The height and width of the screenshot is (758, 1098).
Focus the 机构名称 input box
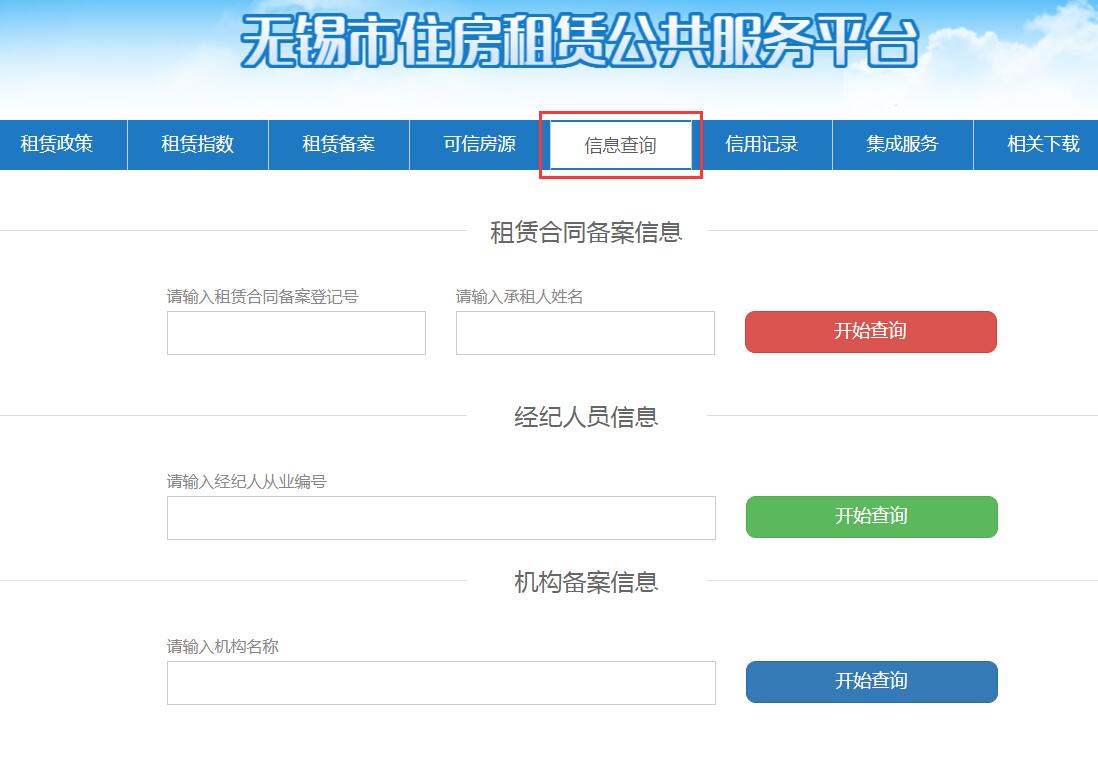[x=441, y=683]
